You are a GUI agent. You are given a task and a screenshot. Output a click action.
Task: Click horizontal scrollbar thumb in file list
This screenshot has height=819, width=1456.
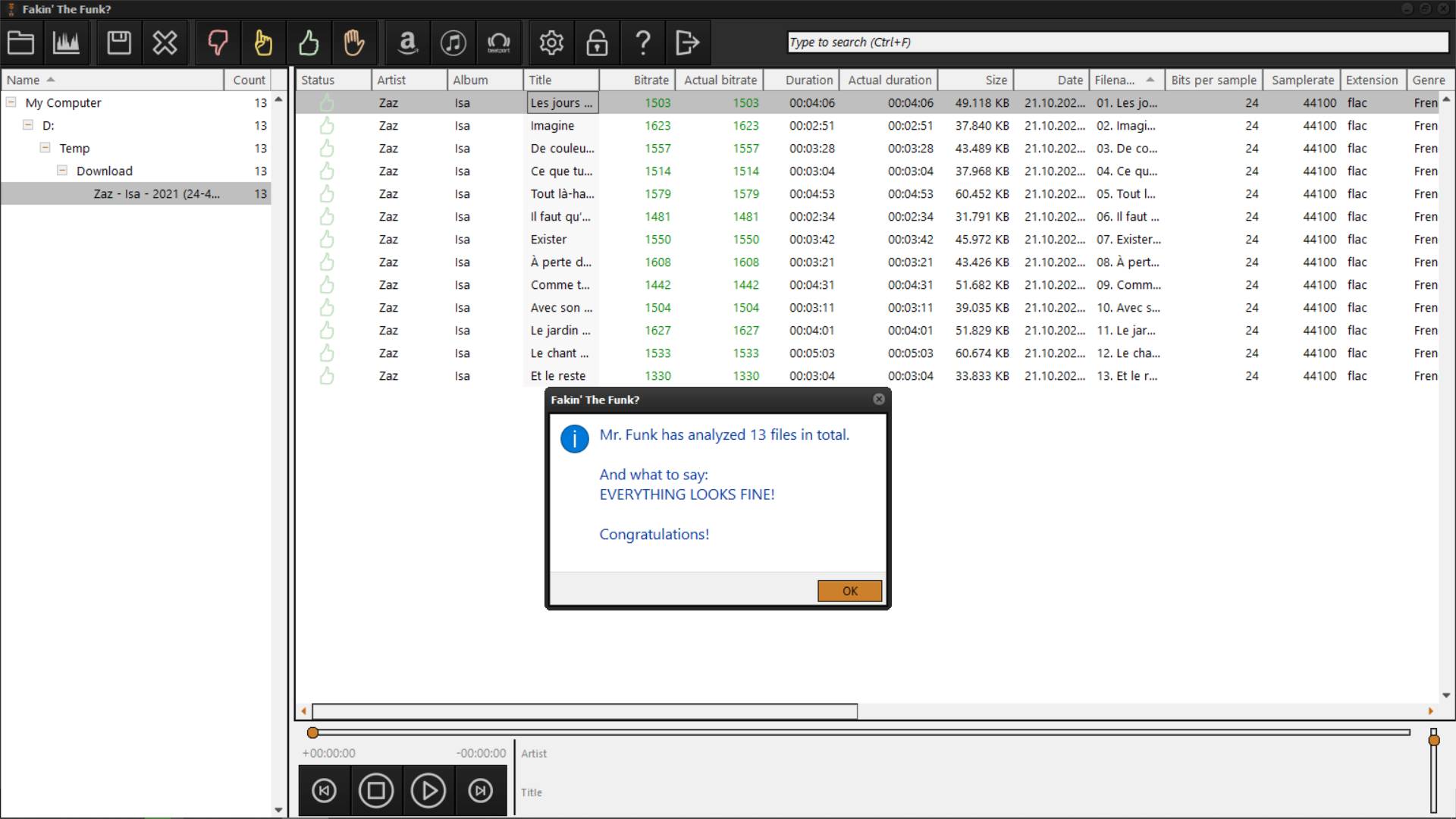(x=585, y=711)
